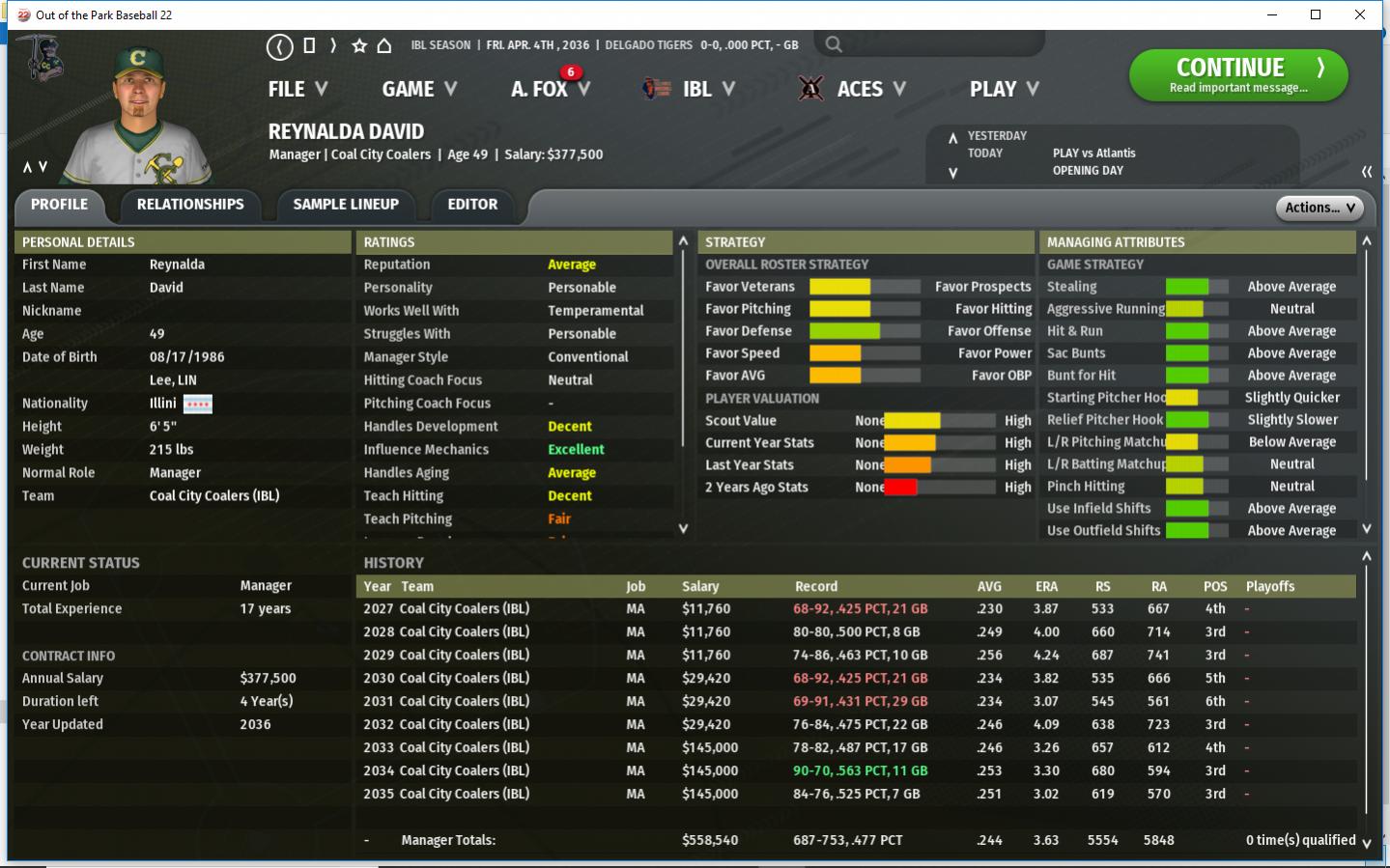Adjust the Favor Speed vs Power bar
1390x868 pixels.
(x=865, y=353)
